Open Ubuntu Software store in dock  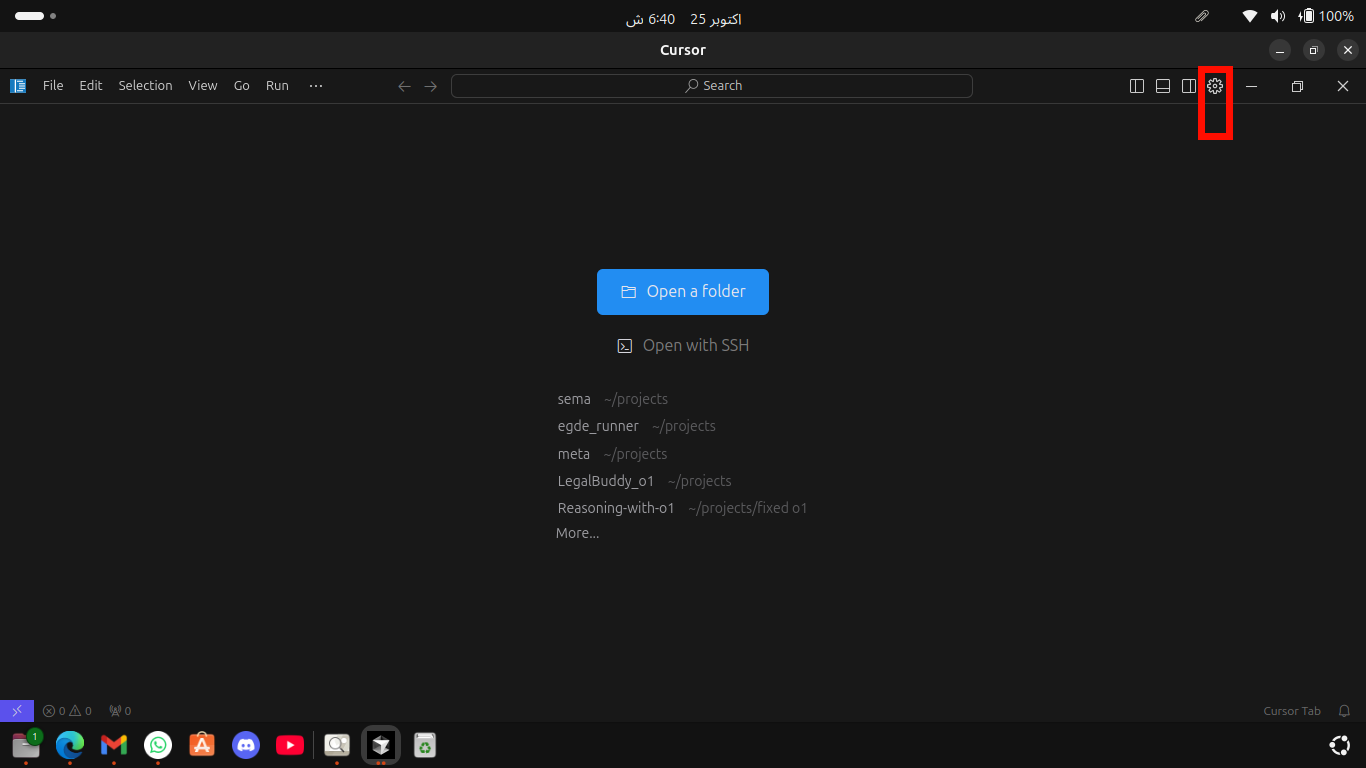point(202,745)
